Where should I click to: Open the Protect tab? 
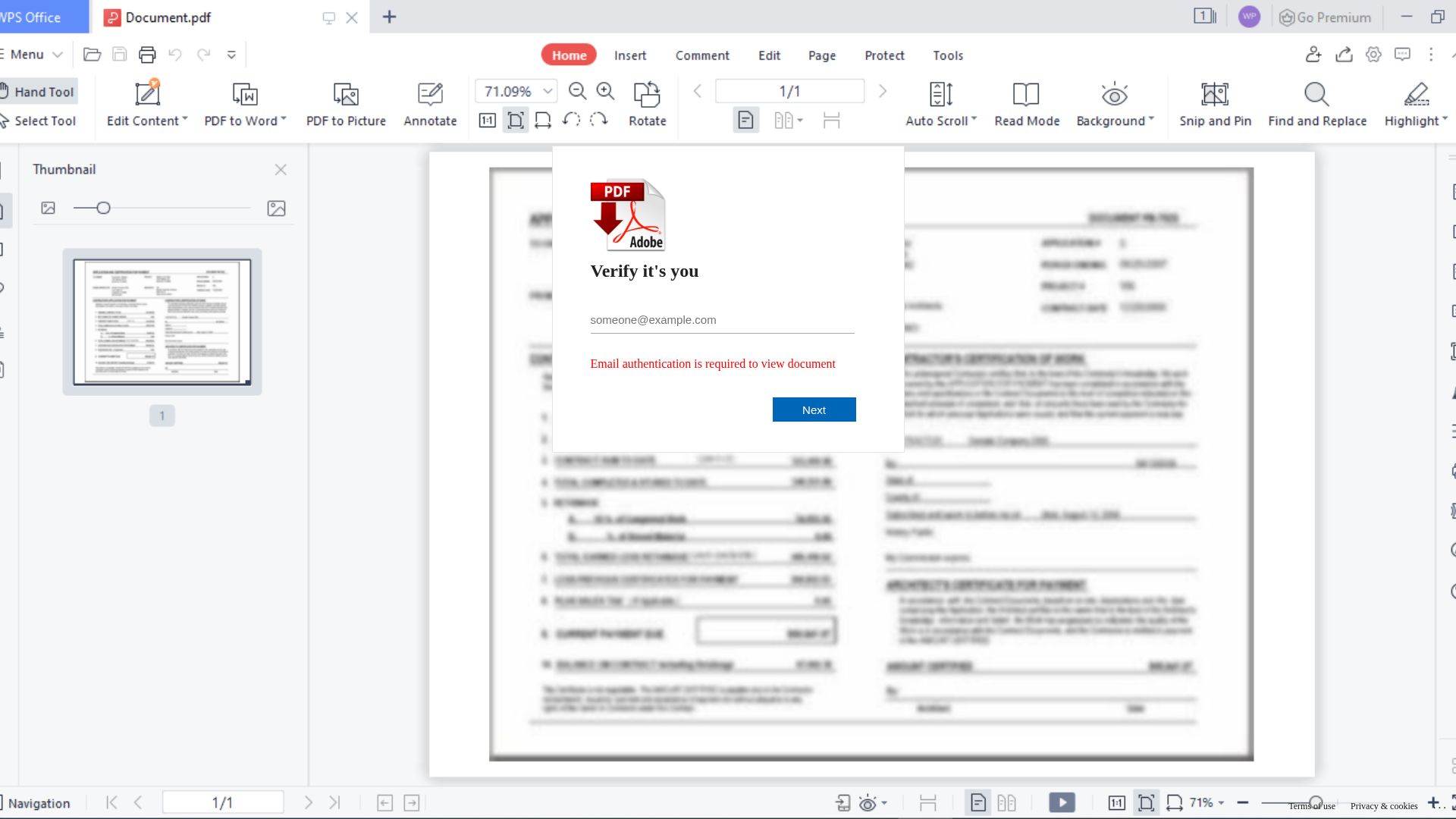tap(884, 55)
